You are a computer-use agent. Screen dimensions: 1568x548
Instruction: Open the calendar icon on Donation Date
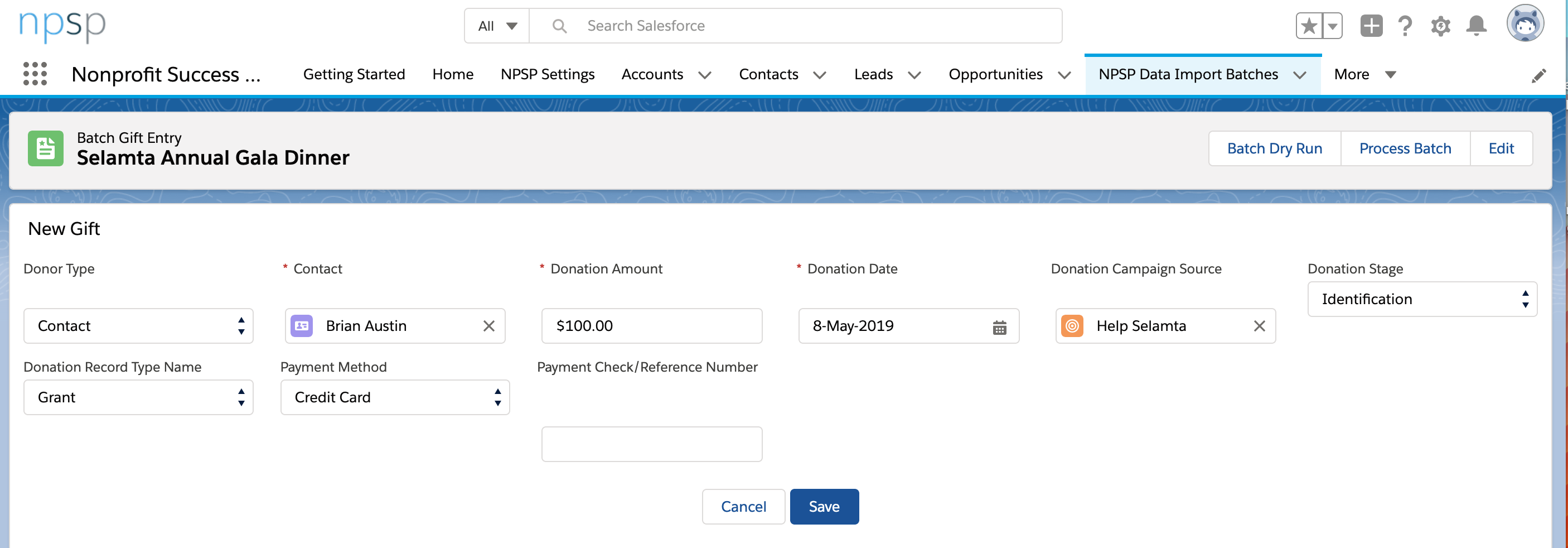pyautogui.click(x=999, y=326)
